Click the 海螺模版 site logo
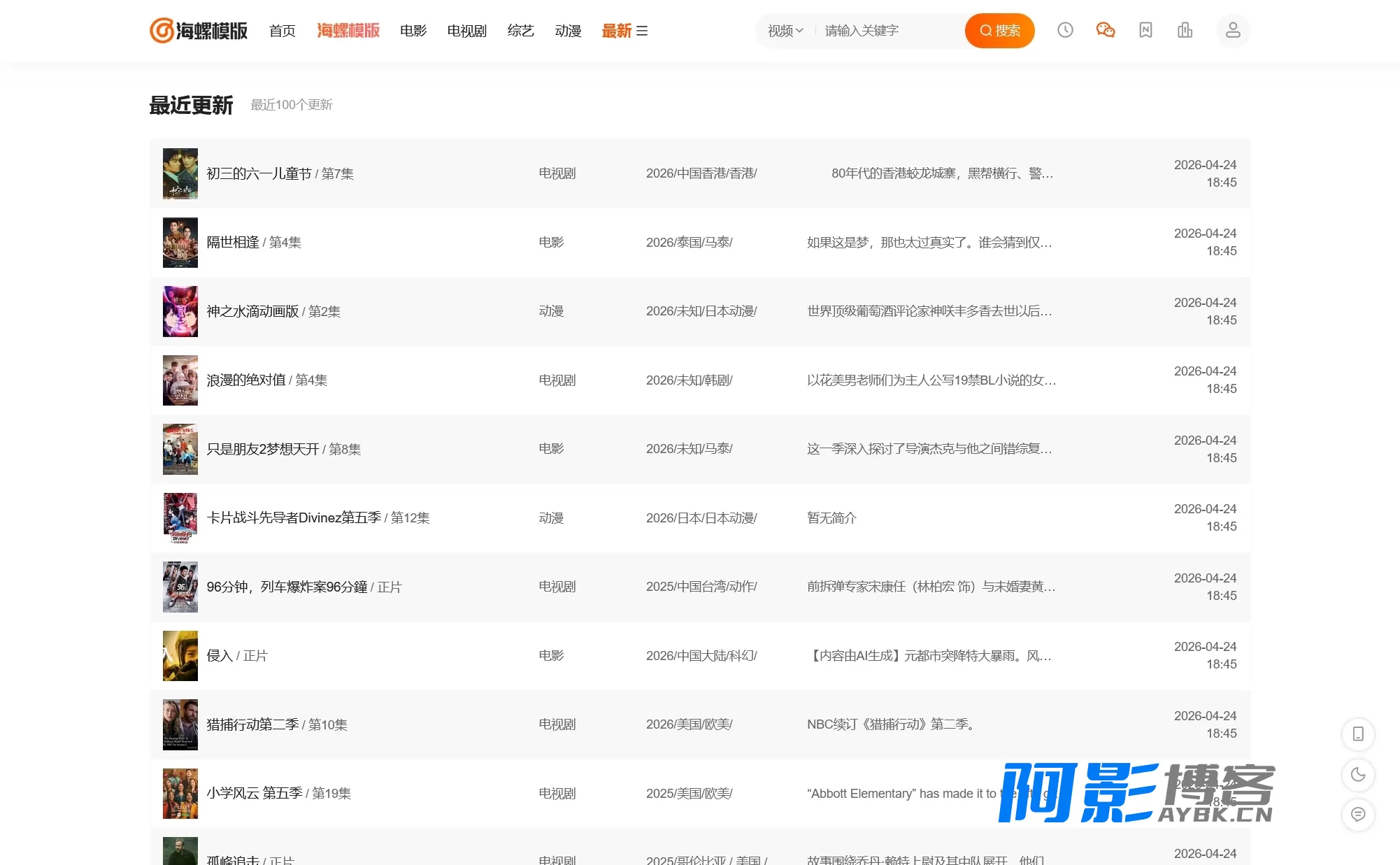 199,31
